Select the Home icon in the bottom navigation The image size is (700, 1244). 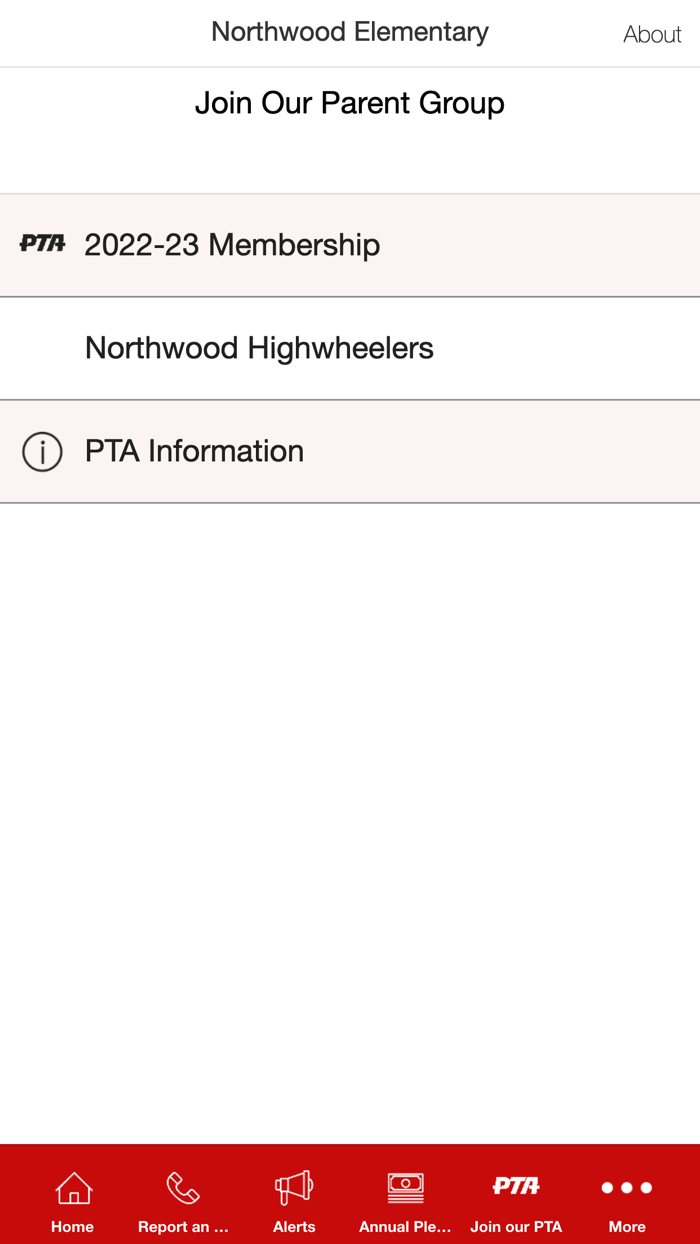(72, 1186)
